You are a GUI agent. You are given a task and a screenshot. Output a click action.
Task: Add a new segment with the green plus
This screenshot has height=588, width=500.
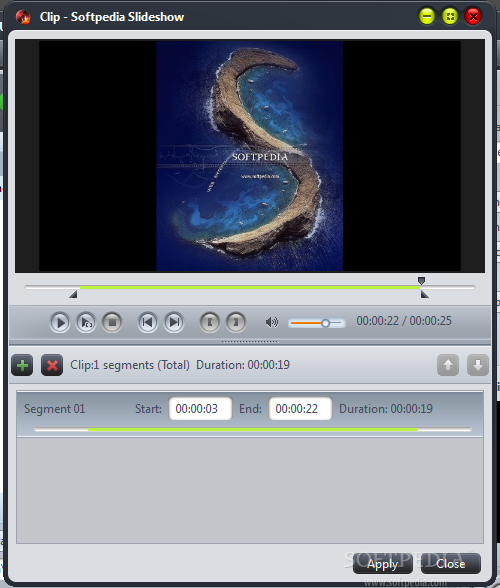tap(22, 365)
